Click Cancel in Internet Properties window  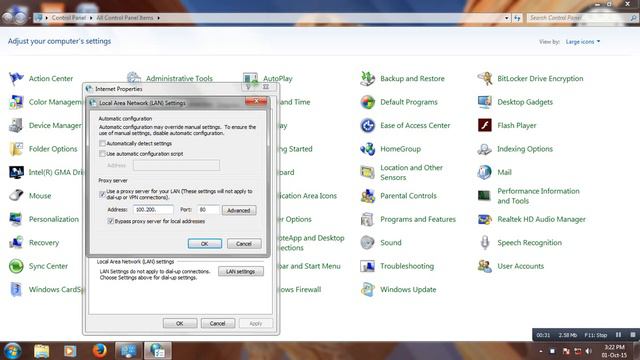(218, 323)
